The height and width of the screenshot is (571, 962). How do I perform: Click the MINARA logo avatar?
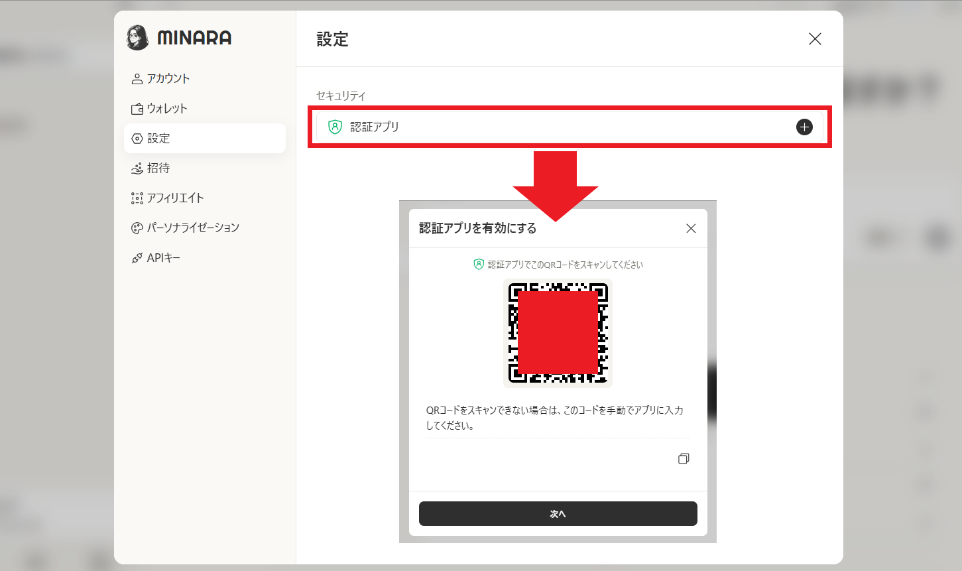click(x=137, y=37)
